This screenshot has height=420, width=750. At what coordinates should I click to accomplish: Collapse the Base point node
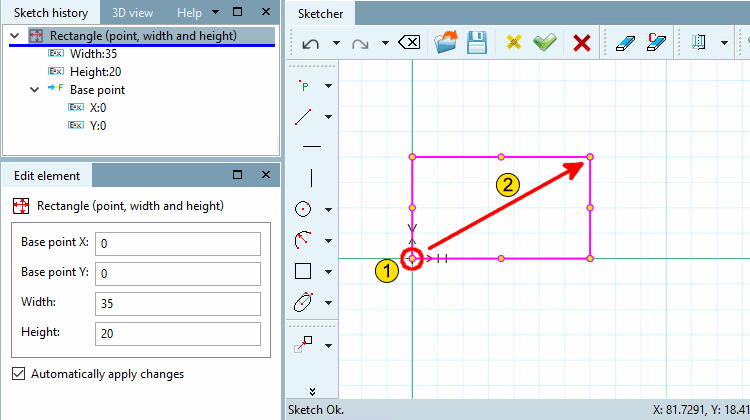[x=34, y=89]
